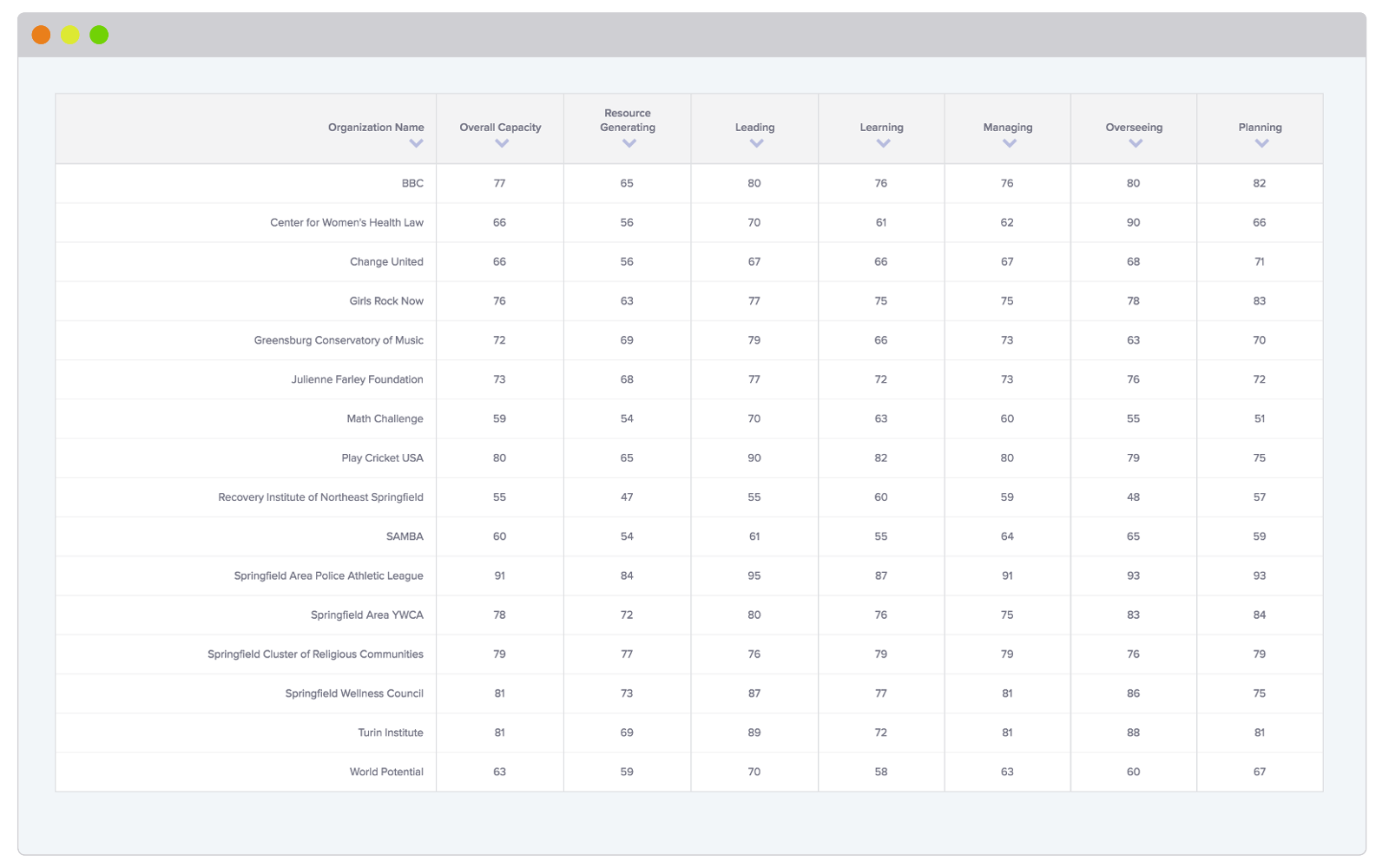Click Center for Women's Health Law Overseeing 90

coord(1134,223)
